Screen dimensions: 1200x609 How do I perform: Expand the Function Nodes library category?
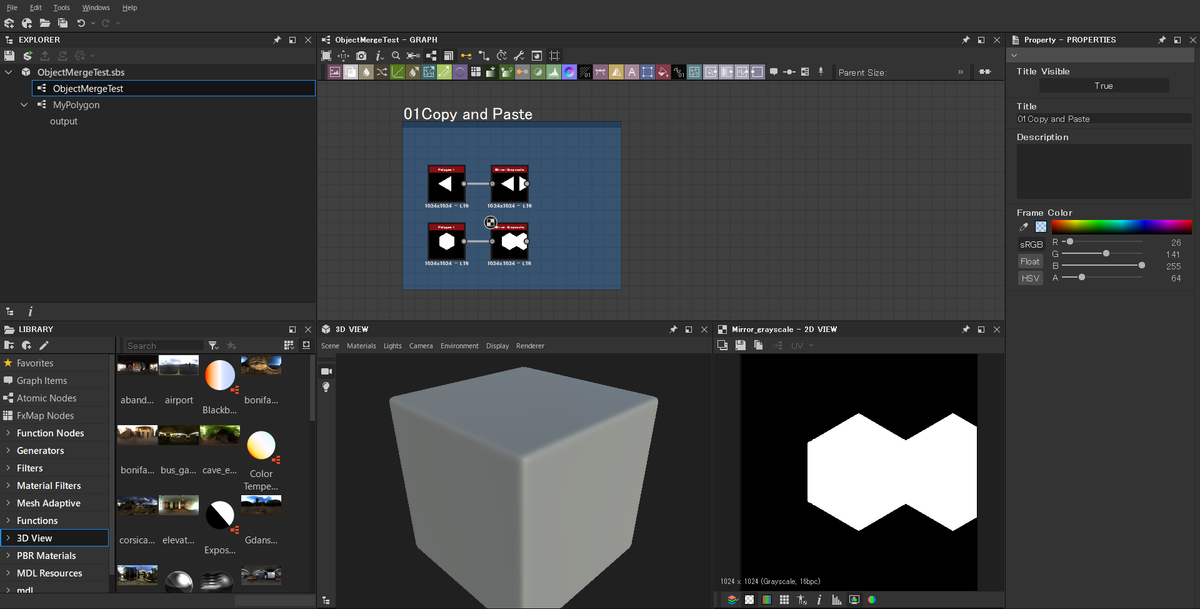9,433
